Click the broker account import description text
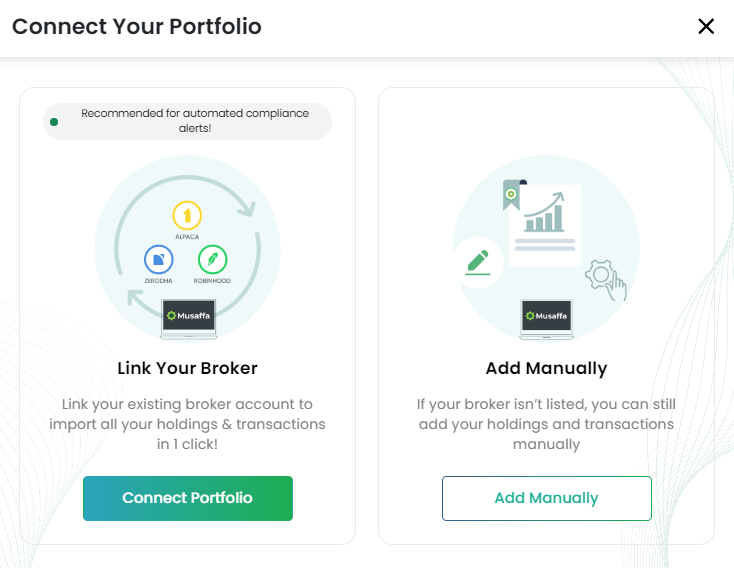734x568 pixels. point(187,424)
